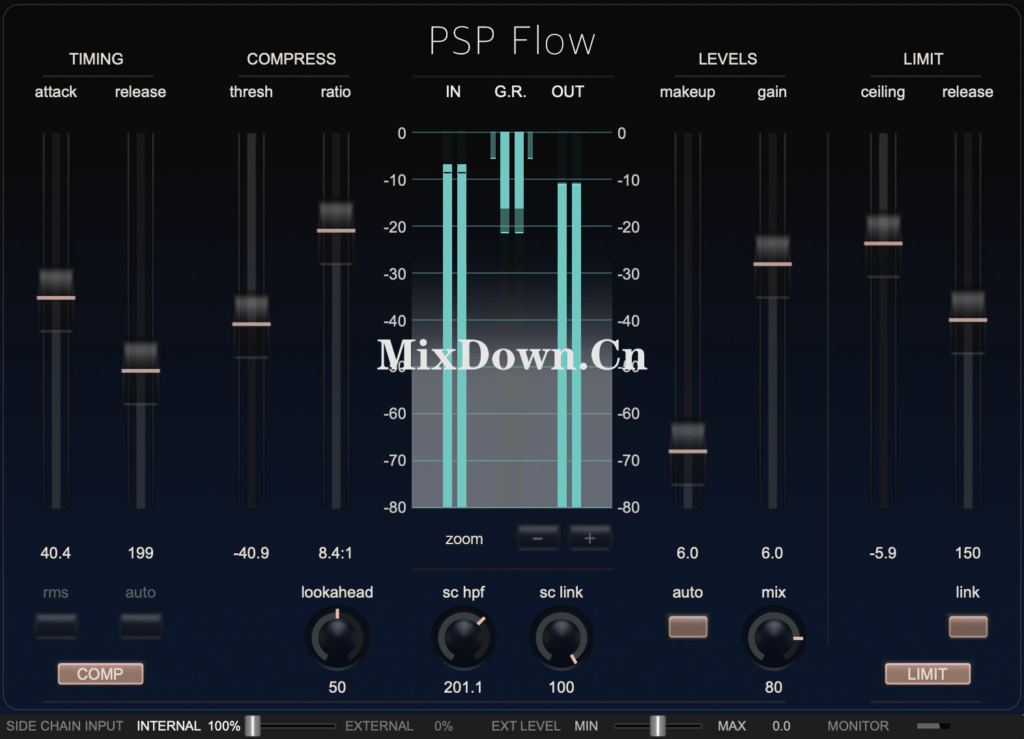Click the LIMIT section header

tap(923, 59)
